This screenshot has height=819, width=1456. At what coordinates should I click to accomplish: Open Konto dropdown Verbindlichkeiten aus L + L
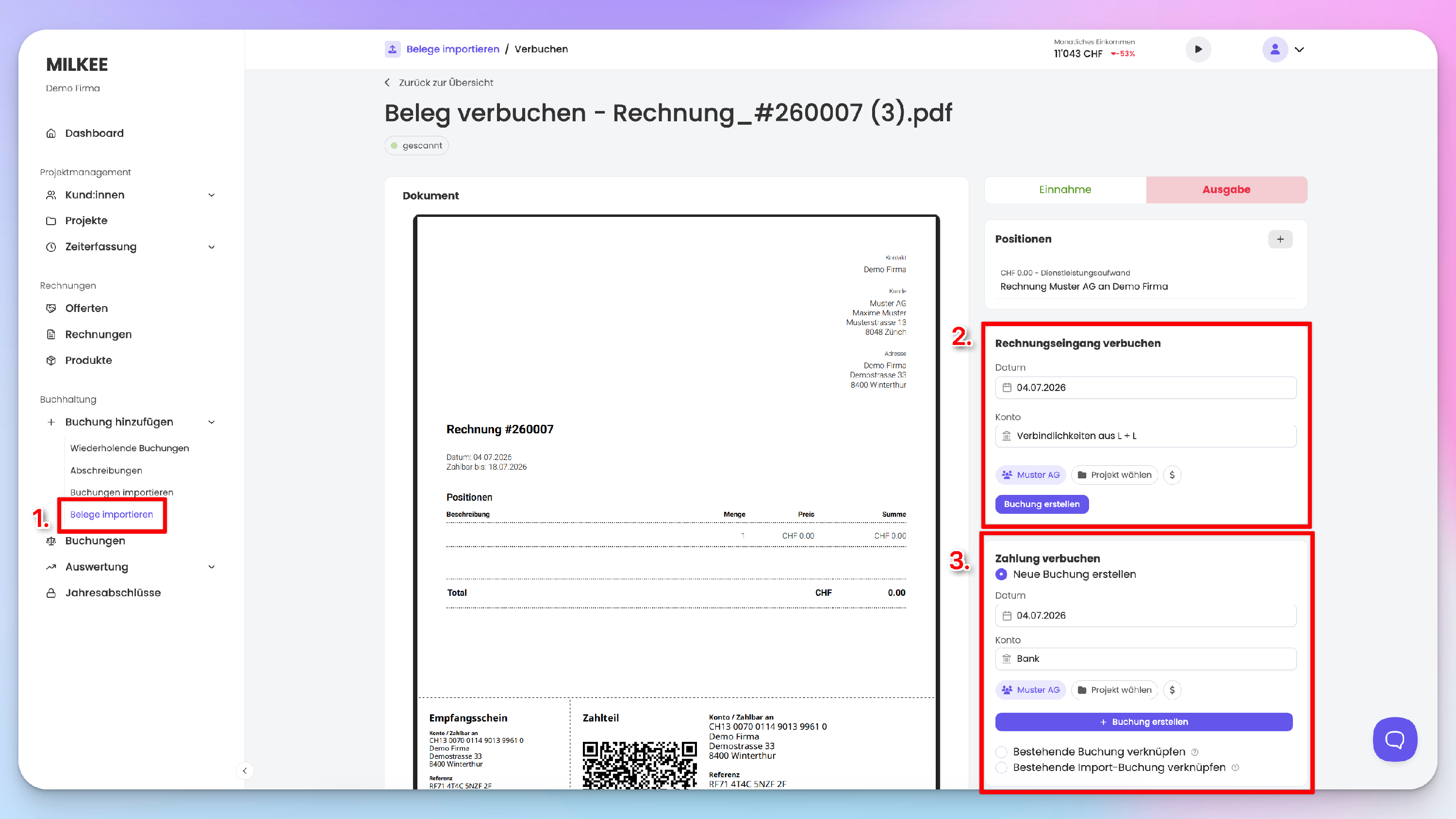click(1145, 436)
